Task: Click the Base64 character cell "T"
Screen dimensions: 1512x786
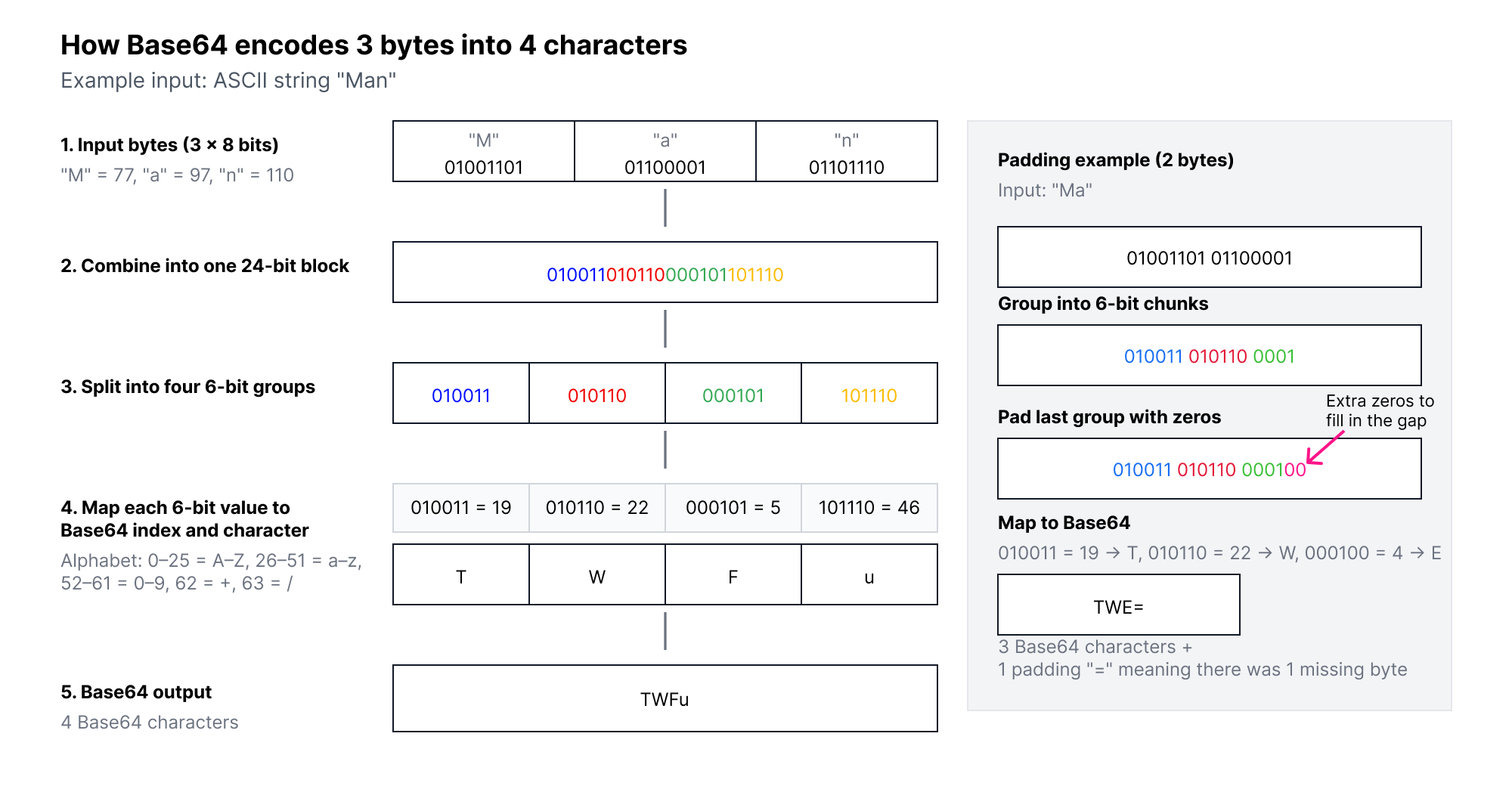Action: coord(461,575)
